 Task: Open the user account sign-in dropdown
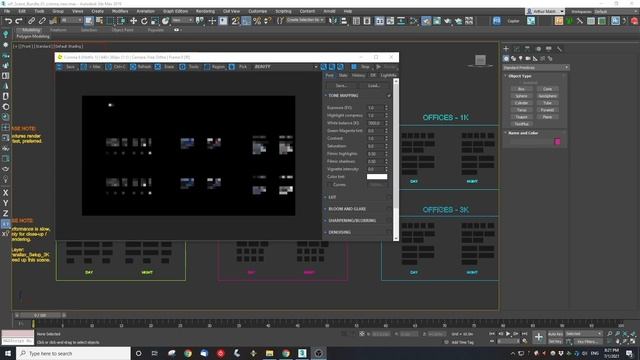tap(545, 11)
